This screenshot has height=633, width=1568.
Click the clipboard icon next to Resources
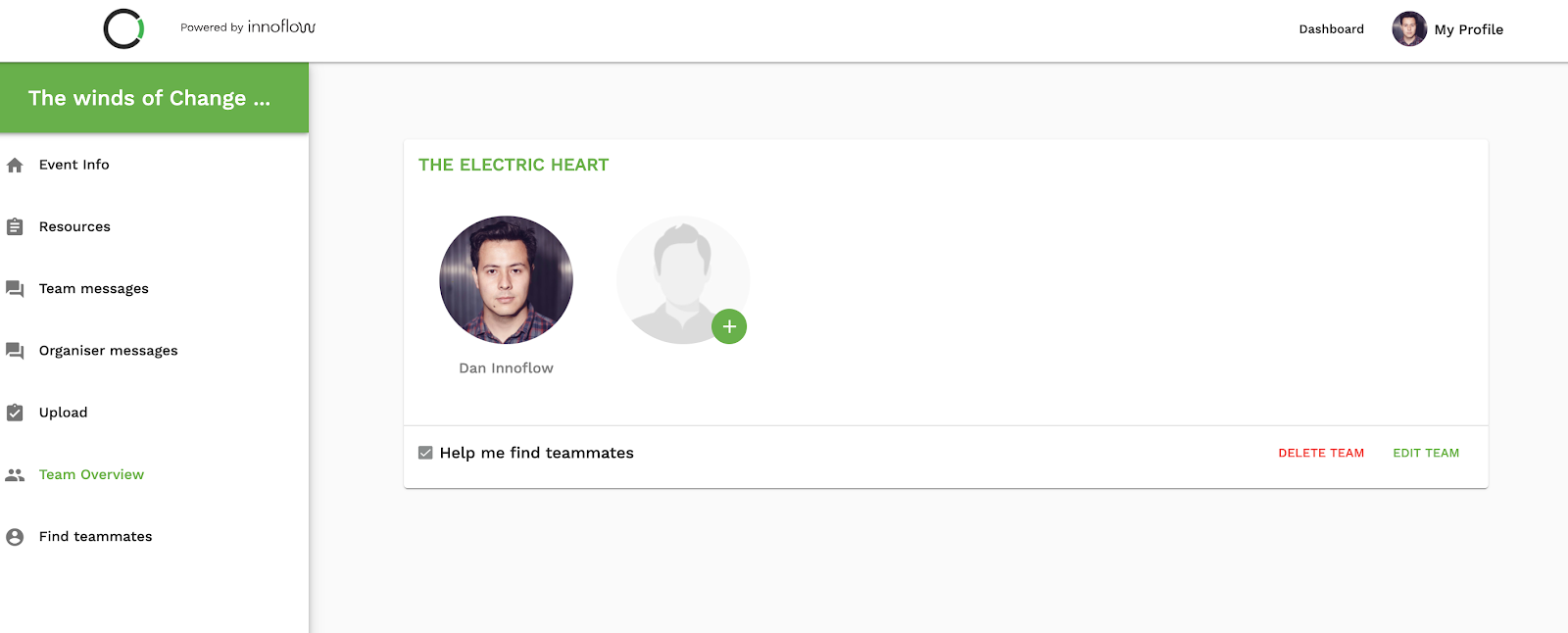tap(15, 227)
